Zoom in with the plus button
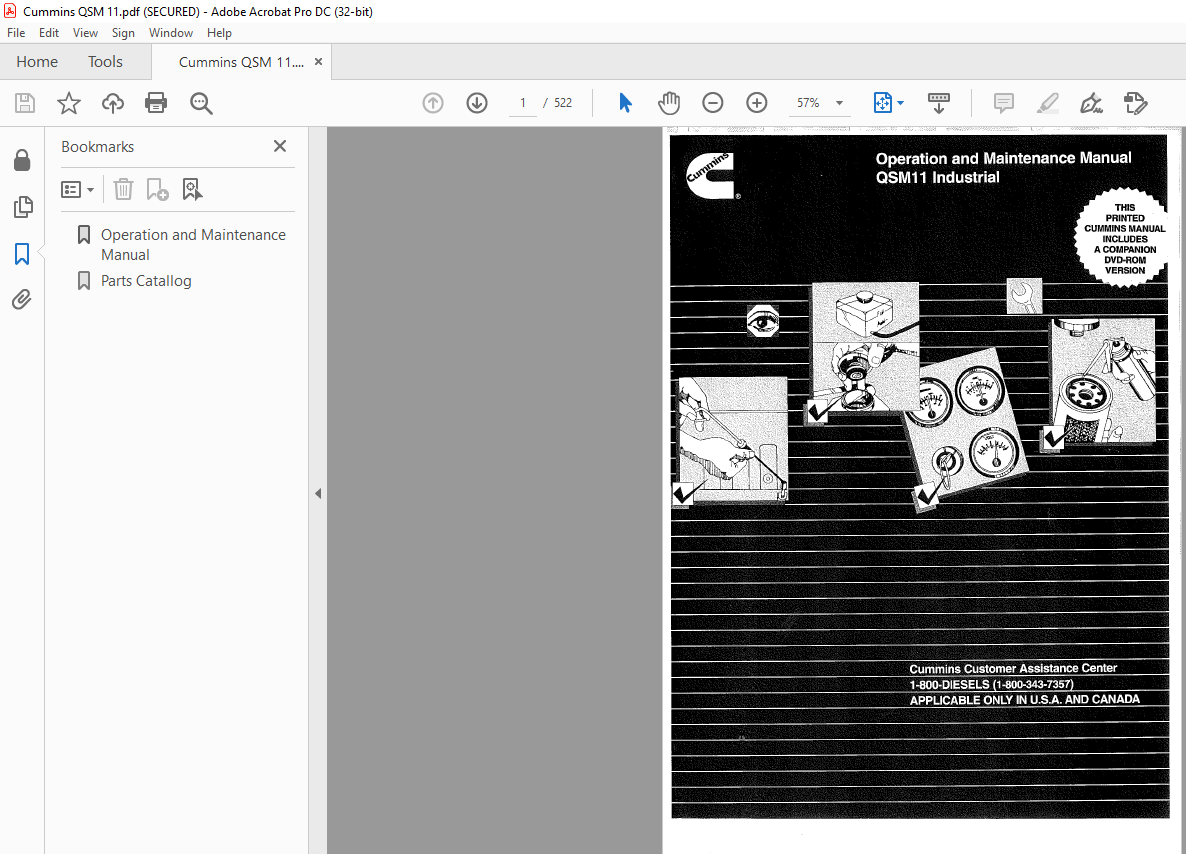The width and height of the screenshot is (1186, 854). pos(756,103)
